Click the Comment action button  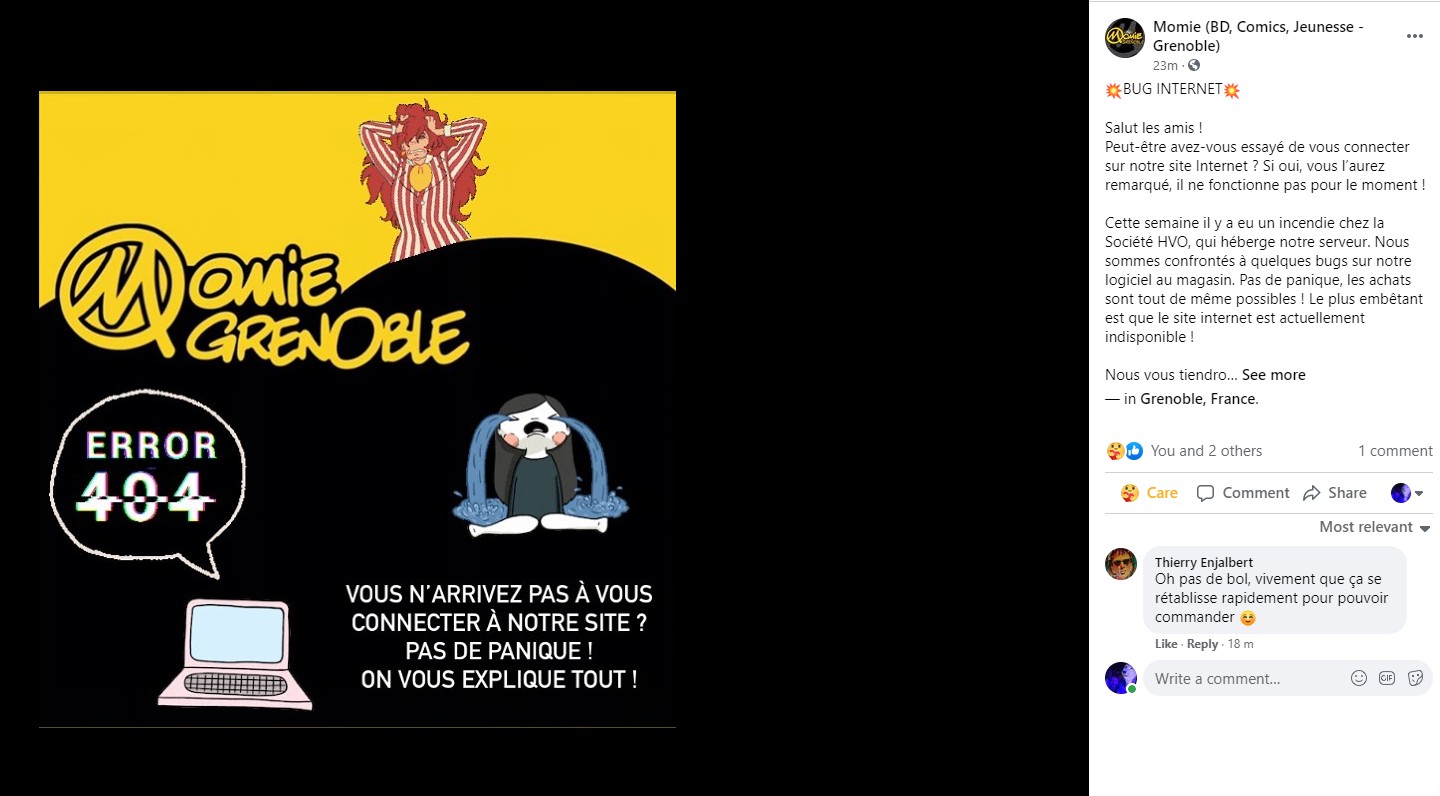1243,493
